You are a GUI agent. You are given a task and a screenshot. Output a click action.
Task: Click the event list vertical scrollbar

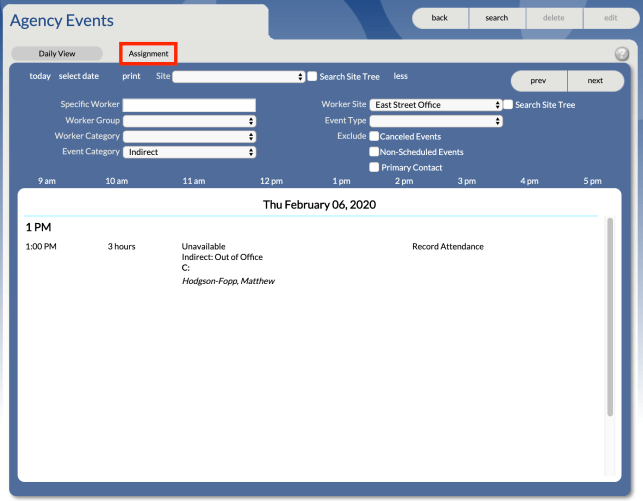point(610,317)
